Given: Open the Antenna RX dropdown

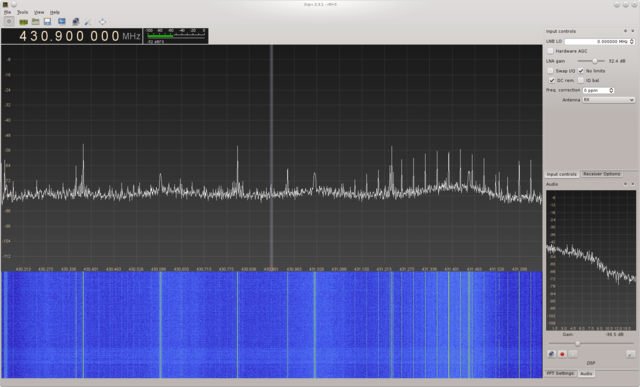Looking at the screenshot, I should 608,100.
